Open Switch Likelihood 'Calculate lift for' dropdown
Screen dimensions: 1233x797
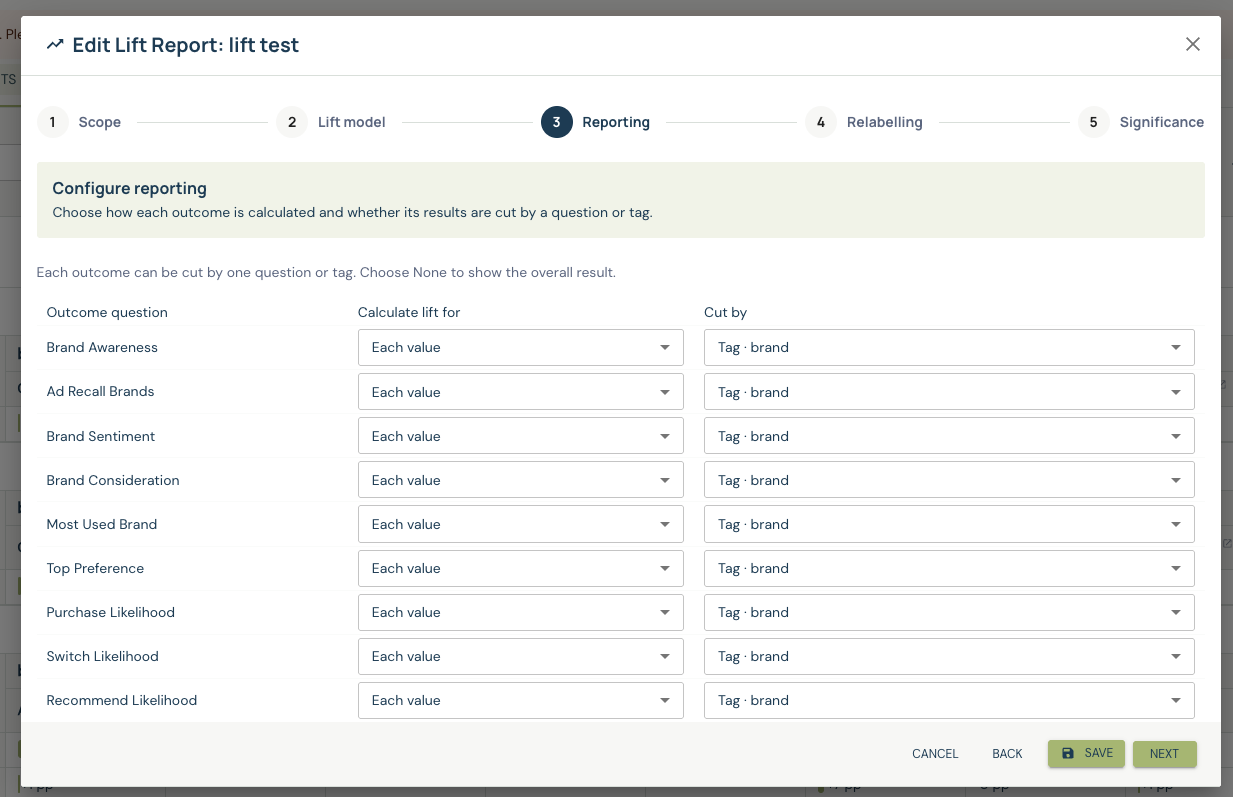(521, 656)
